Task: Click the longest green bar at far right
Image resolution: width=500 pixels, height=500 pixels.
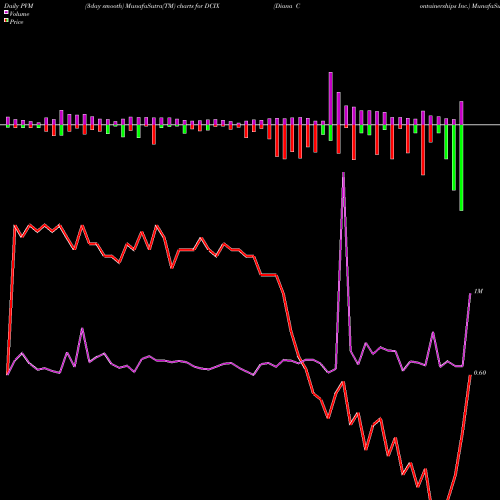Action: pyautogui.click(x=461, y=168)
